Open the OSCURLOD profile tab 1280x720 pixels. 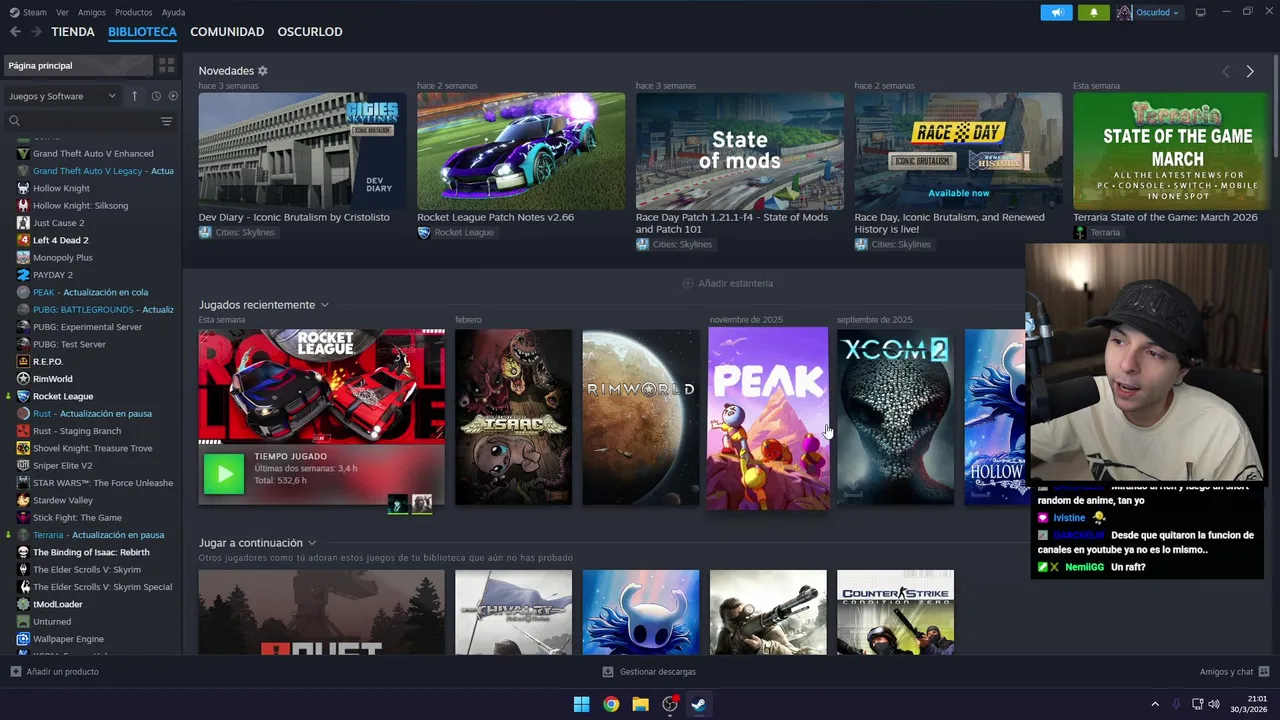[310, 32]
